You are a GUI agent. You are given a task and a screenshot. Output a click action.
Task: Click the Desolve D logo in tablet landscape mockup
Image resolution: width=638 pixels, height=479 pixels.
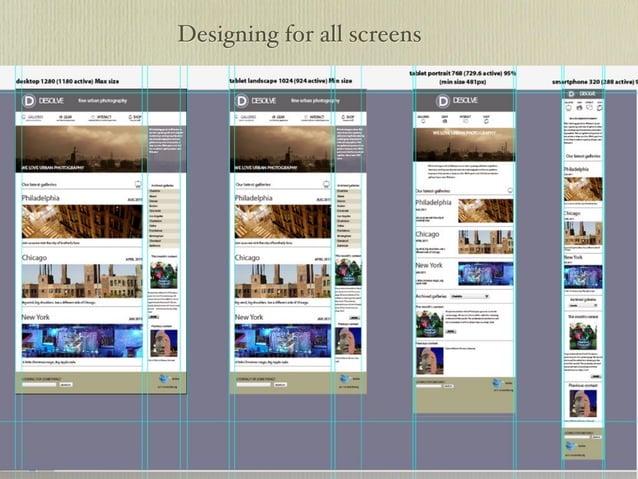pyautogui.click(x=242, y=101)
